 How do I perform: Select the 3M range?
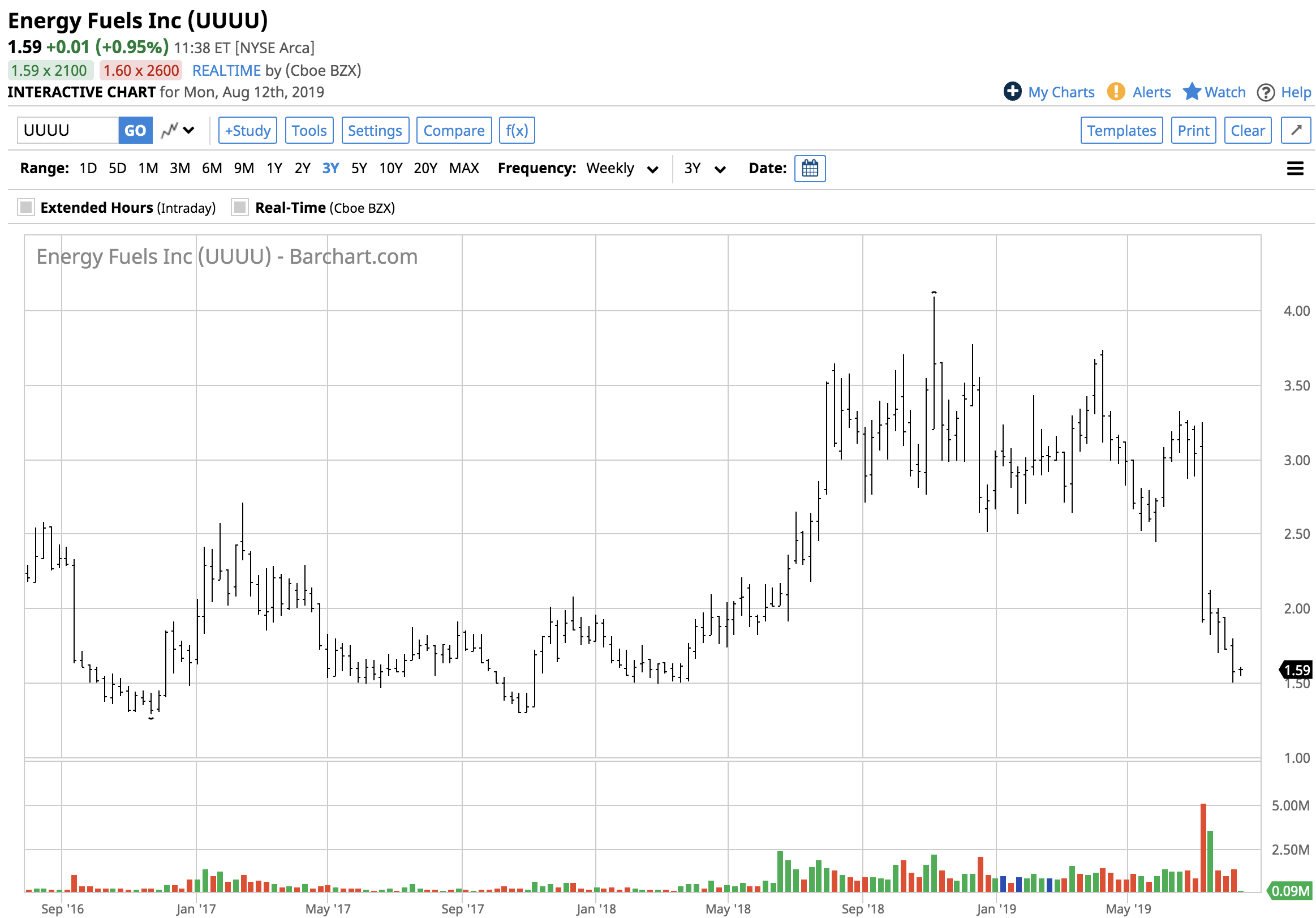180,169
